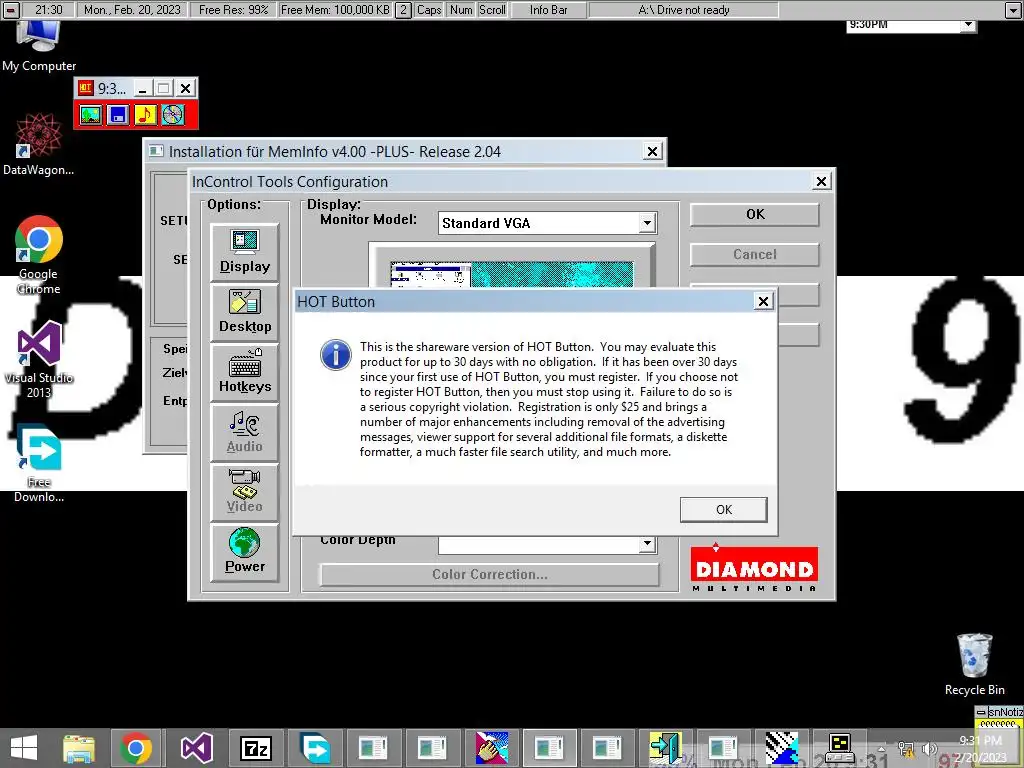Click the floppy disk icon in HOT toolbar
The height and width of the screenshot is (768, 1024).
click(118, 115)
